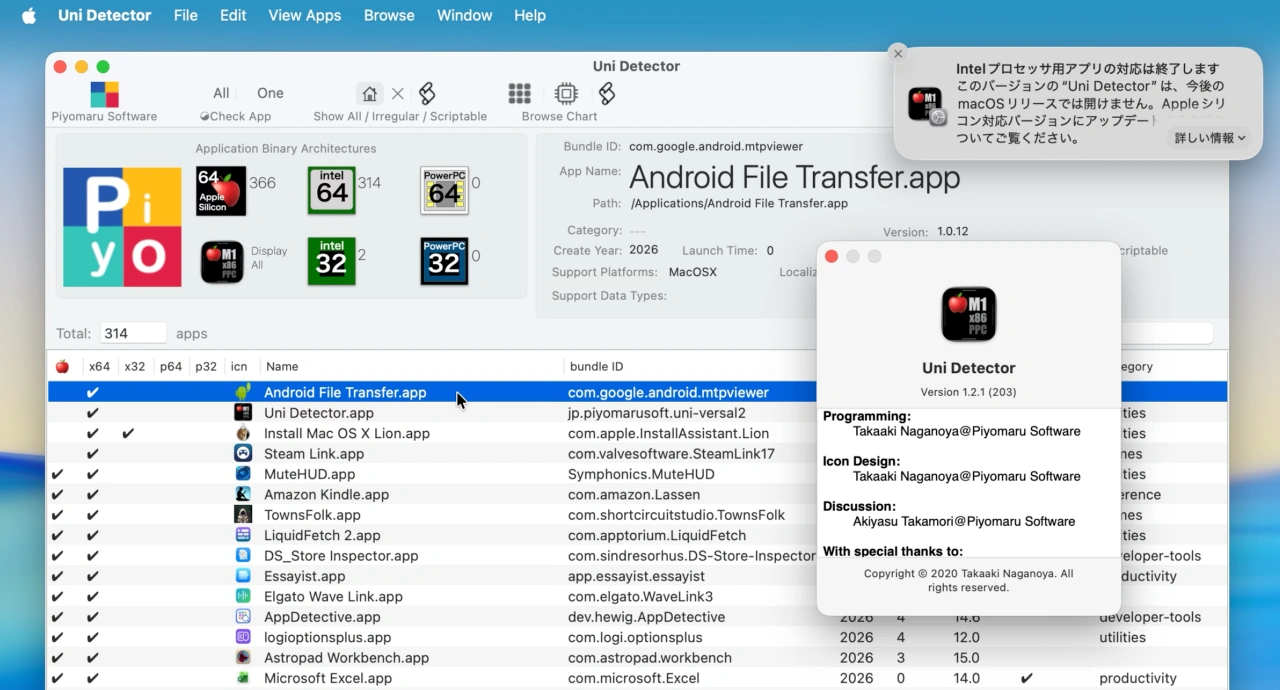Screen dimensions: 1280x690
Task: Open the File menu
Action: pos(185,15)
